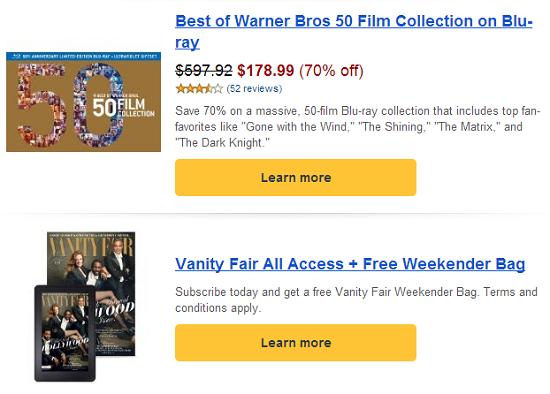Open the 52 reviews link
The width and height of the screenshot is (550, 394).
tap(254, 88)
